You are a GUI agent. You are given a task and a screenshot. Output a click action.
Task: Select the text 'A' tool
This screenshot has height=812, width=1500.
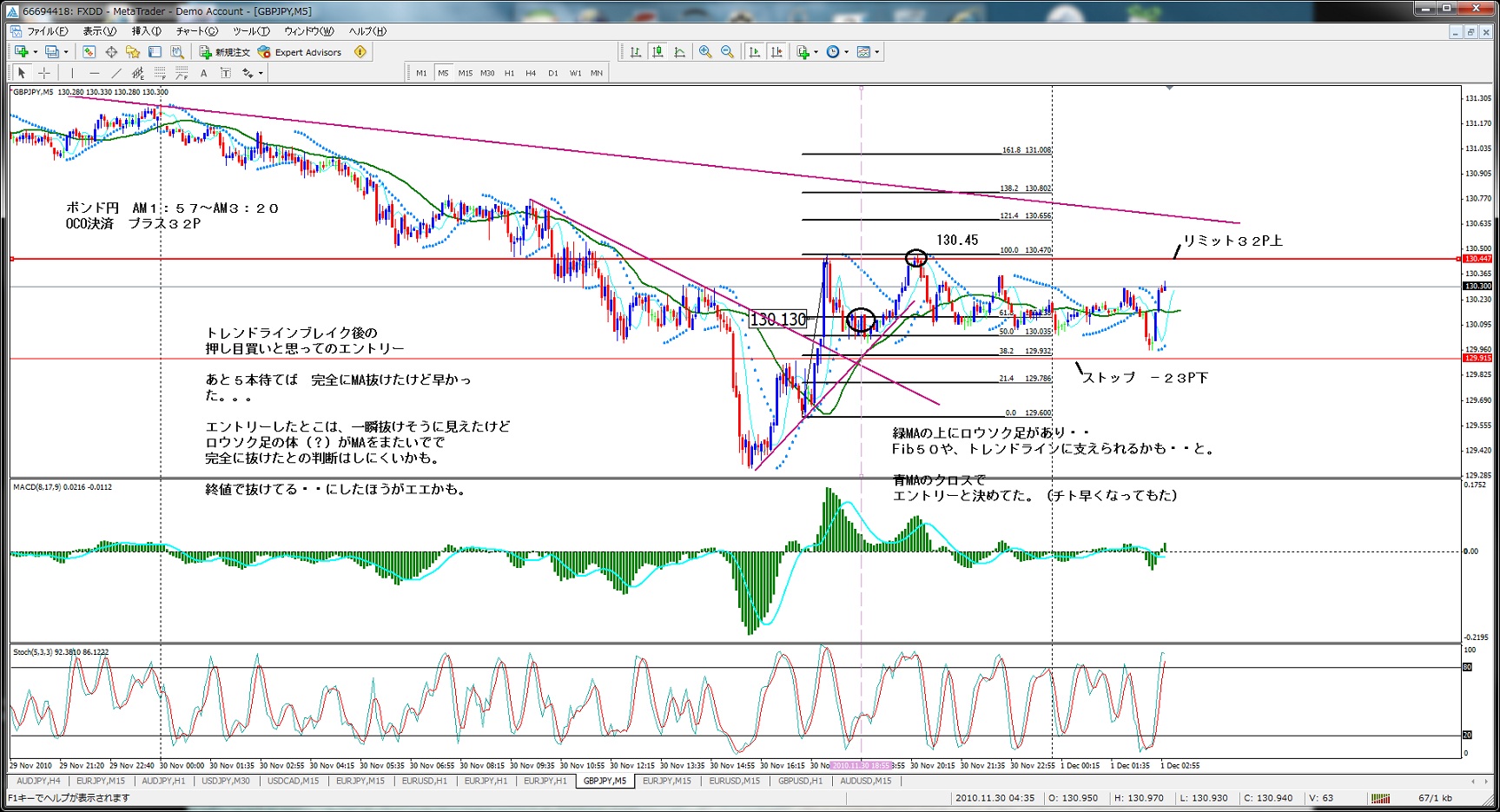tap(204, 73)
